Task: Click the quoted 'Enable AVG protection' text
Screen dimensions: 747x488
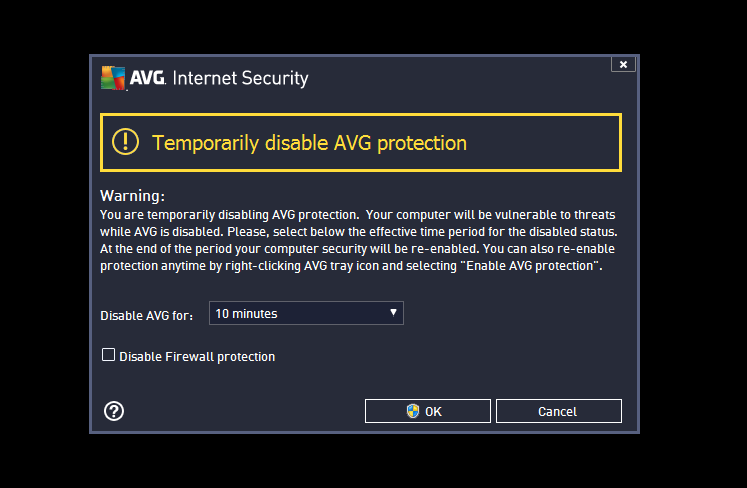Action: (x=529, y=266)
